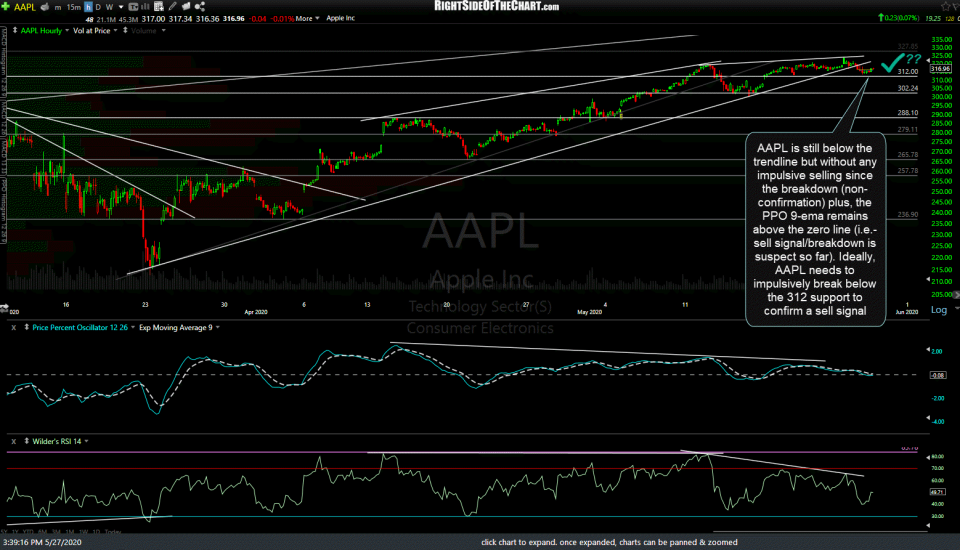This screenshot has height=550, width=960.
Task: Click the Apr 2020 date axis label
Action: 256,312
